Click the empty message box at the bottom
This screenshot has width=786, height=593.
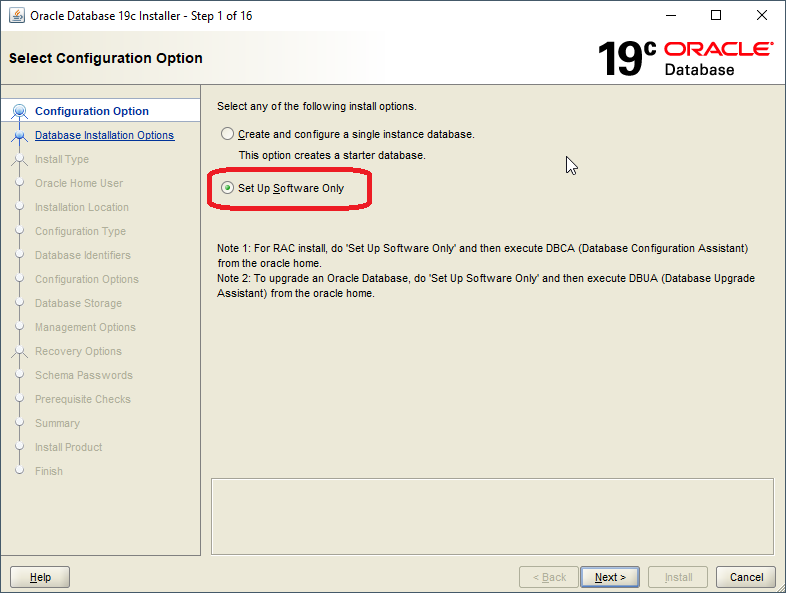point(492,516)
